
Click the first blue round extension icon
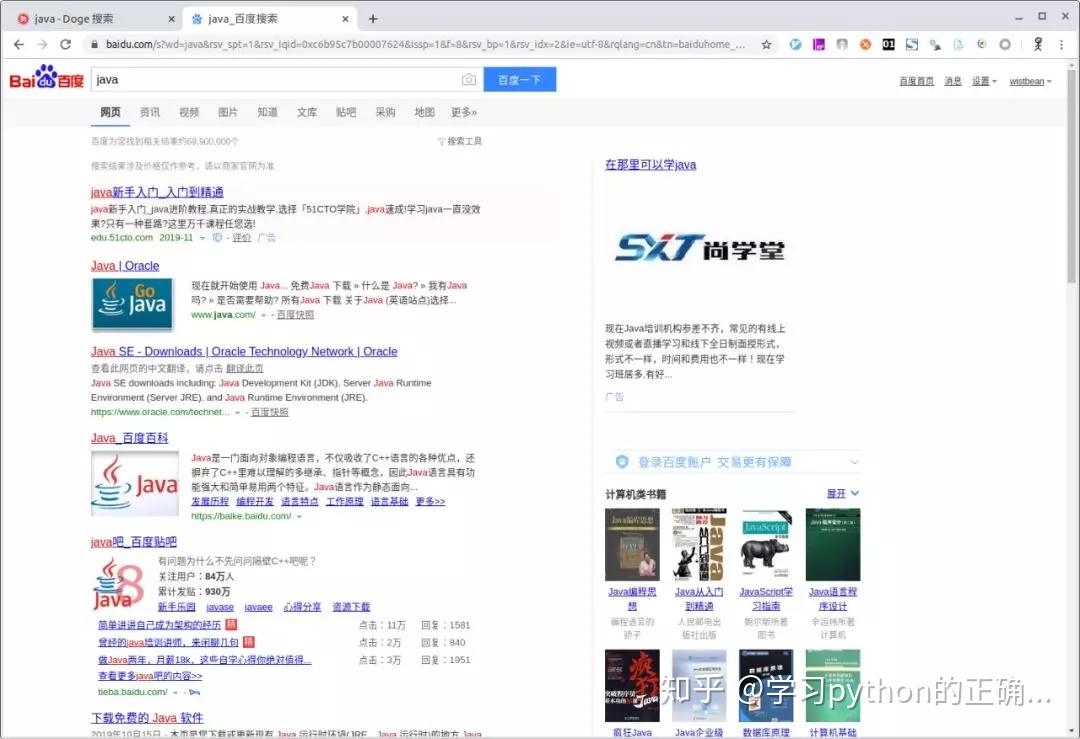coord(795,45)
